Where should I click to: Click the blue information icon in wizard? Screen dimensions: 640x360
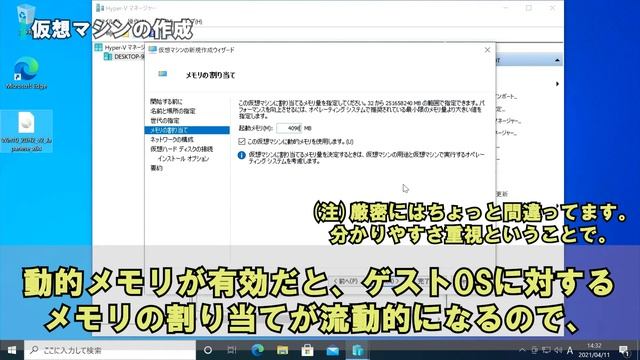point(242,155)
